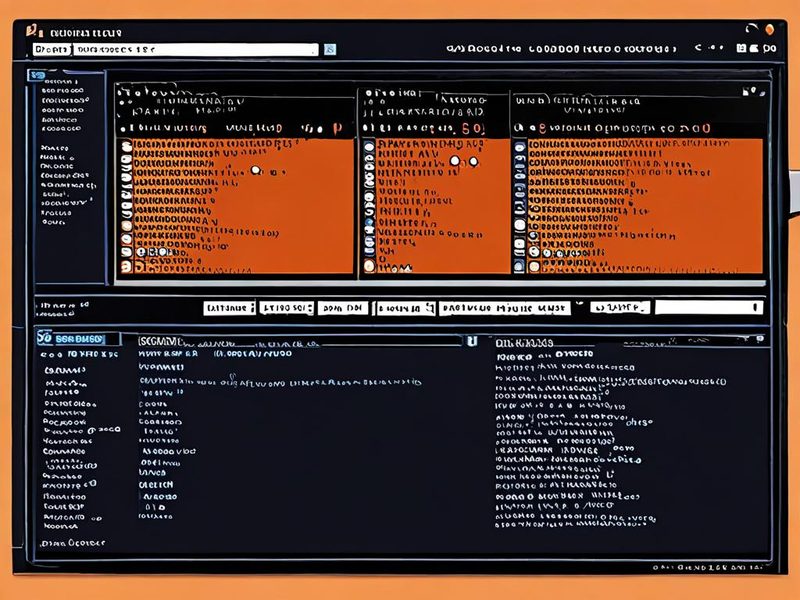Toggle the top radio circle in the first orange panel
800x600 pixels.
(x=127, y=147)
